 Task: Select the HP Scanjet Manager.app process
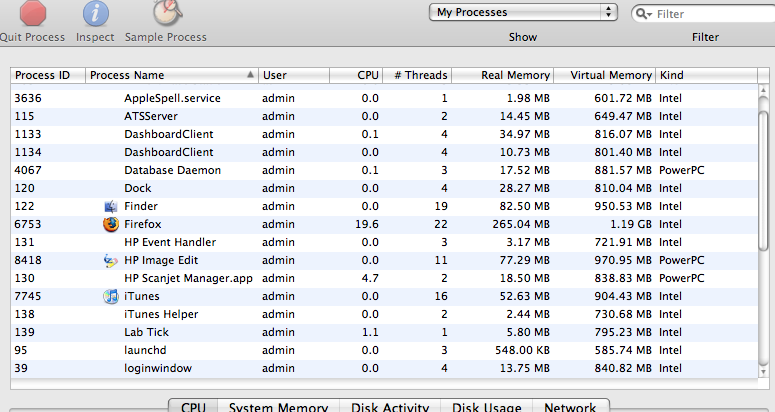[x=384, y=279]
